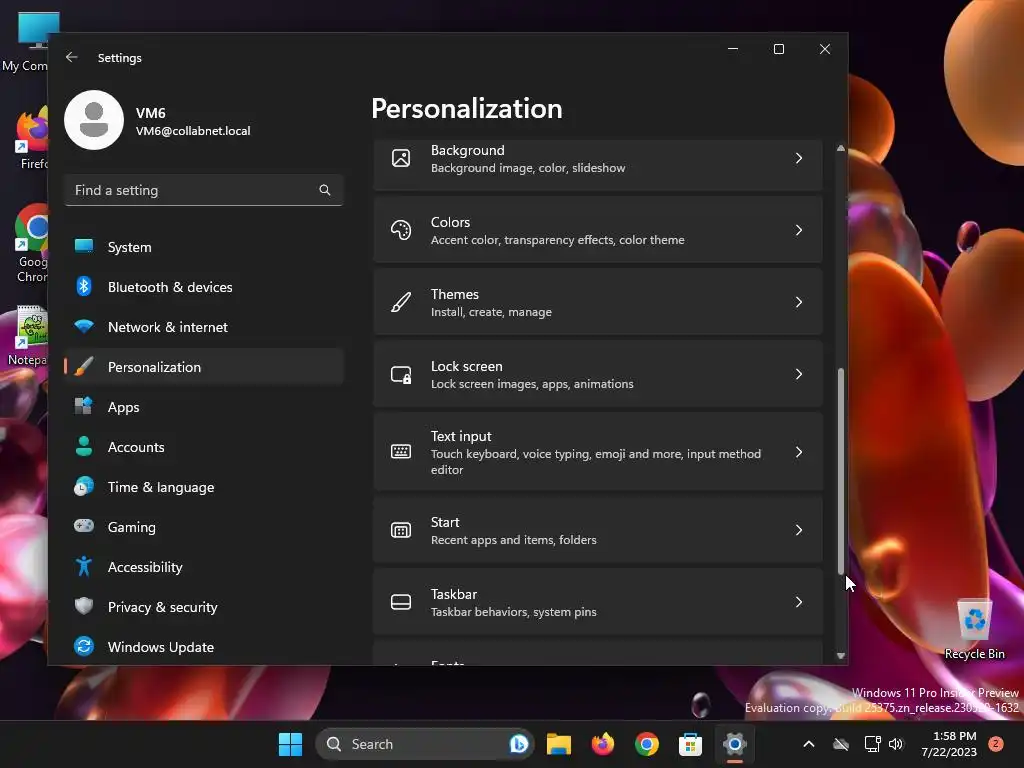The image size is (1024, 768).
Task: Click the 1:58 PM clock and date
Action: (x=949, y=744)
